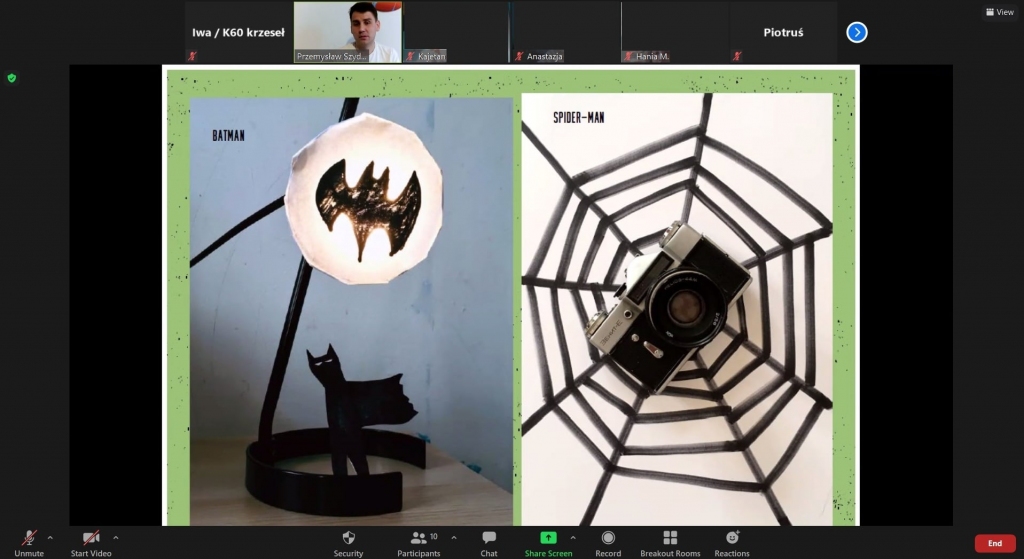
Task: Click the muted mic icon on Iwa's tile
Action: tap(192, 56)
